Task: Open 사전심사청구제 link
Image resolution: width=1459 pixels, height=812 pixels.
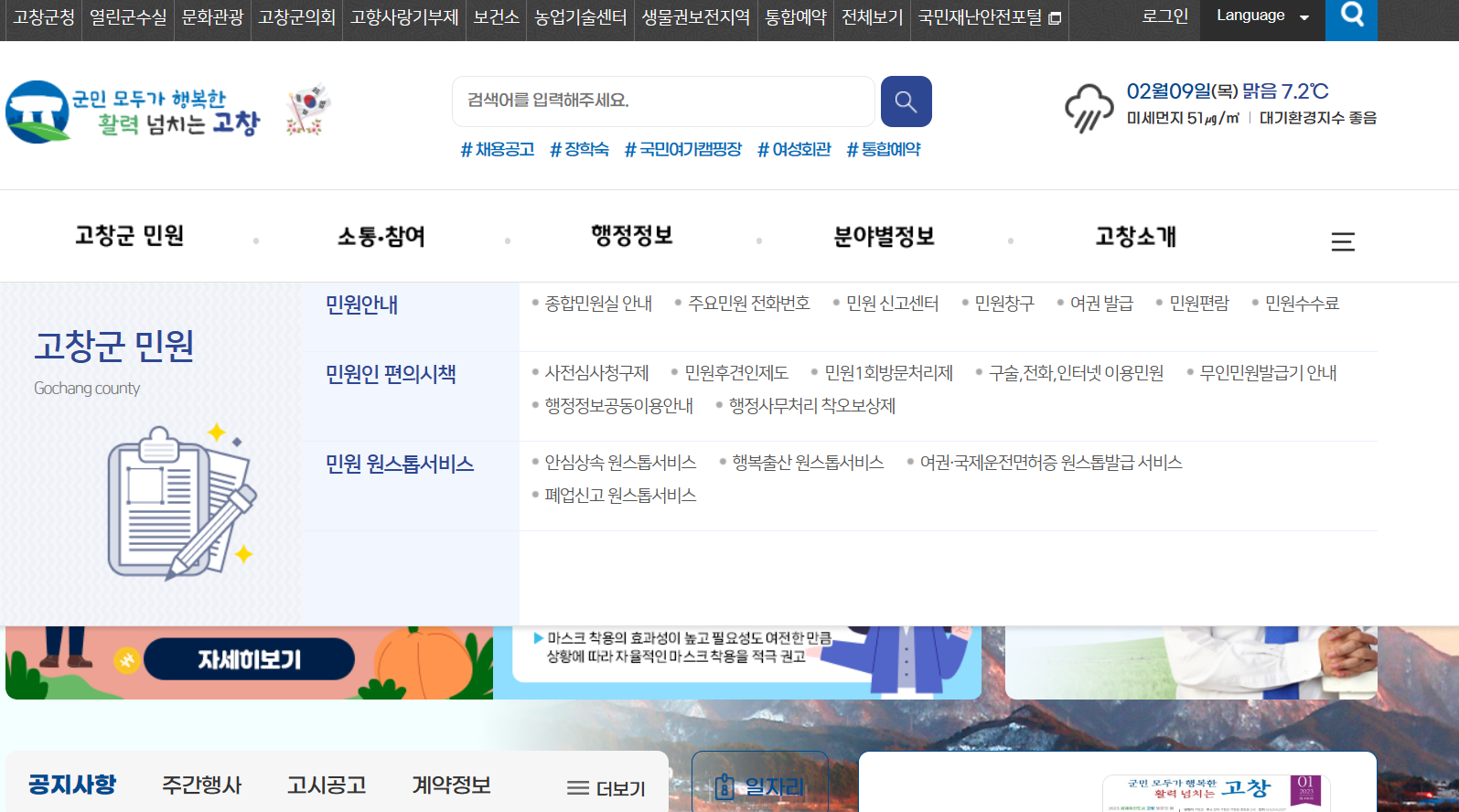Action: pyautogui.click(x=596, y=373)
